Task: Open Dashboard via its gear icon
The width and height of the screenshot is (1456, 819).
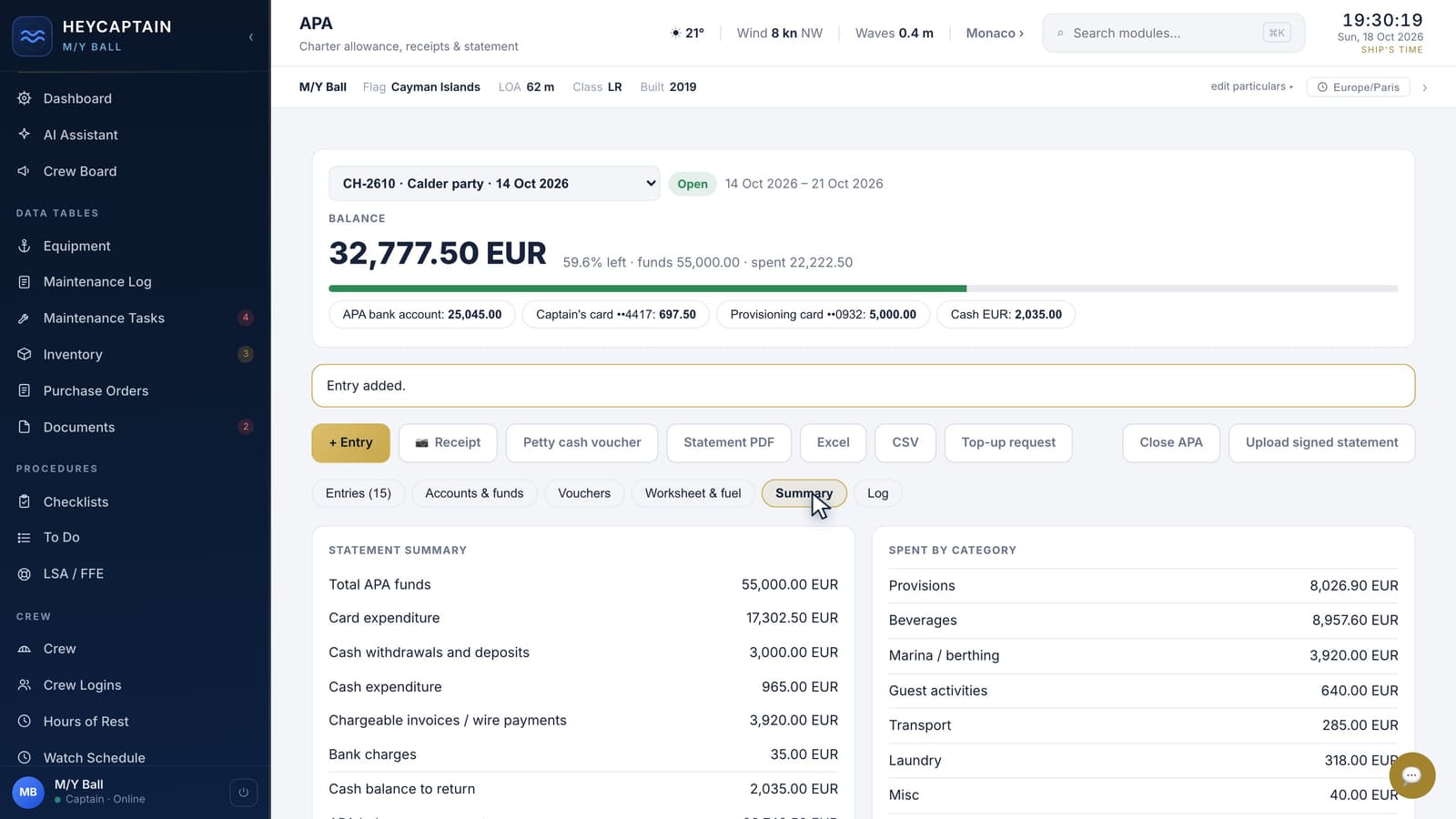Action: click(x=25, y=98)
